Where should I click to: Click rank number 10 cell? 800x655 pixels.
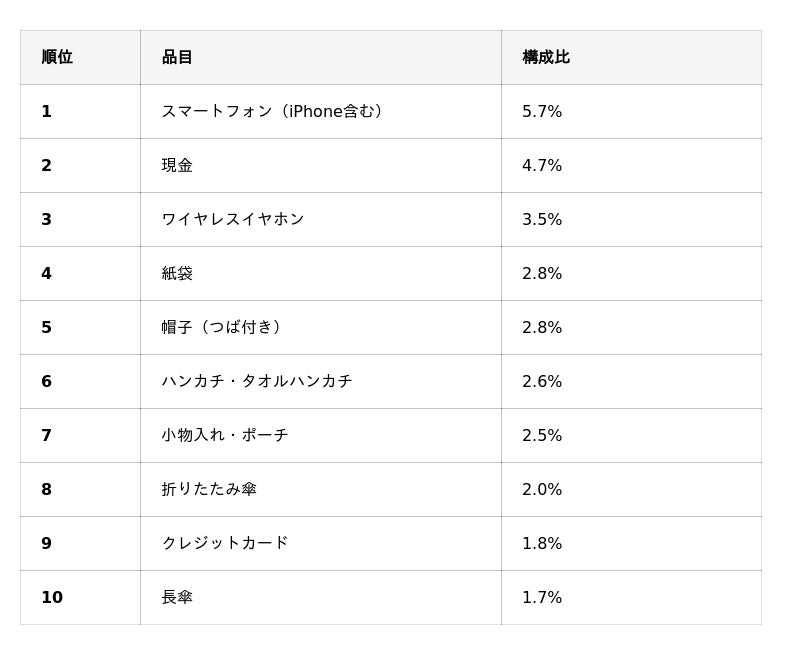[80, 597]
